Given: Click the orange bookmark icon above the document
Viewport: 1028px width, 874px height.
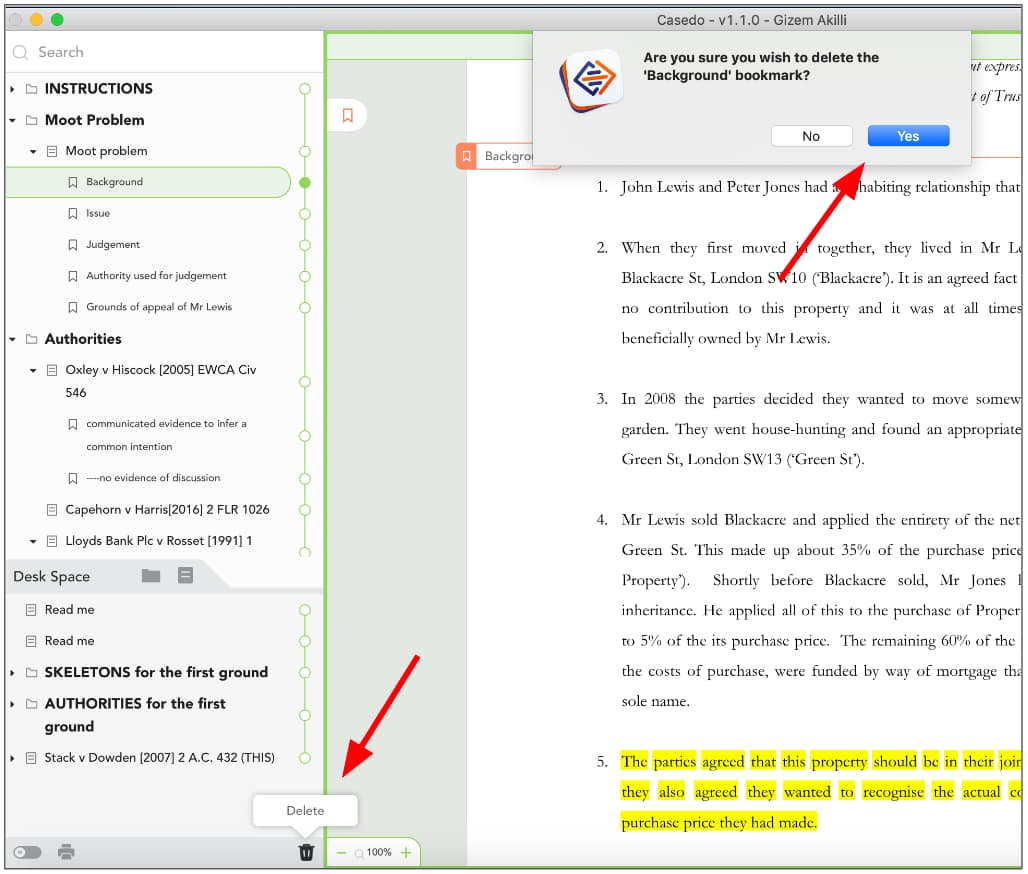Looking at the screenshot, I should tap(347, 115).
